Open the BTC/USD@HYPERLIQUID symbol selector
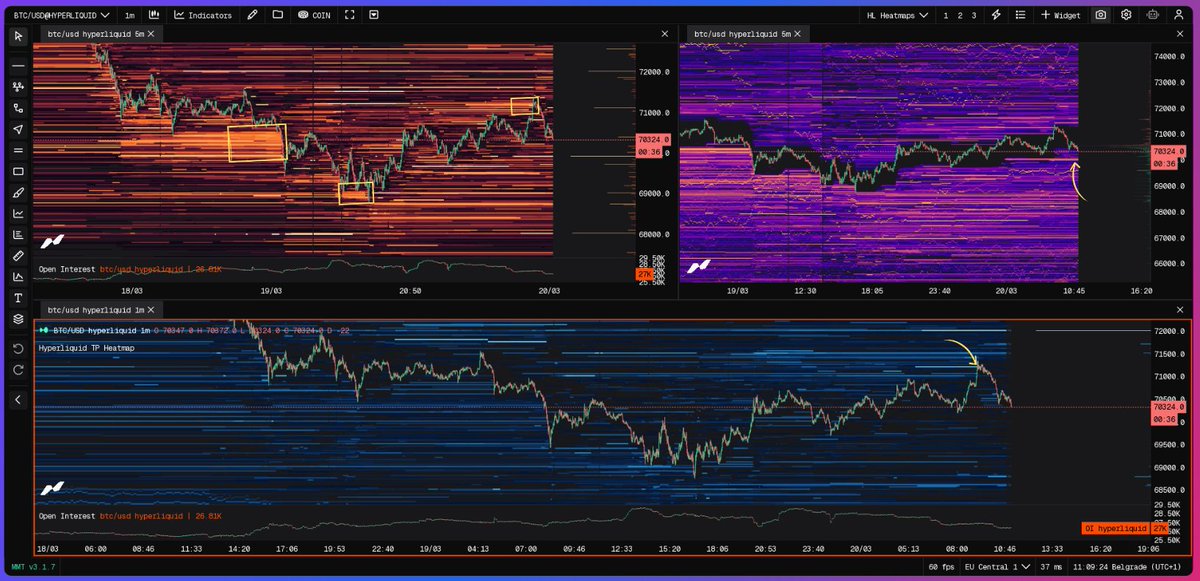Viewport: 1200px width, 581px height. (x=61, y=15)
